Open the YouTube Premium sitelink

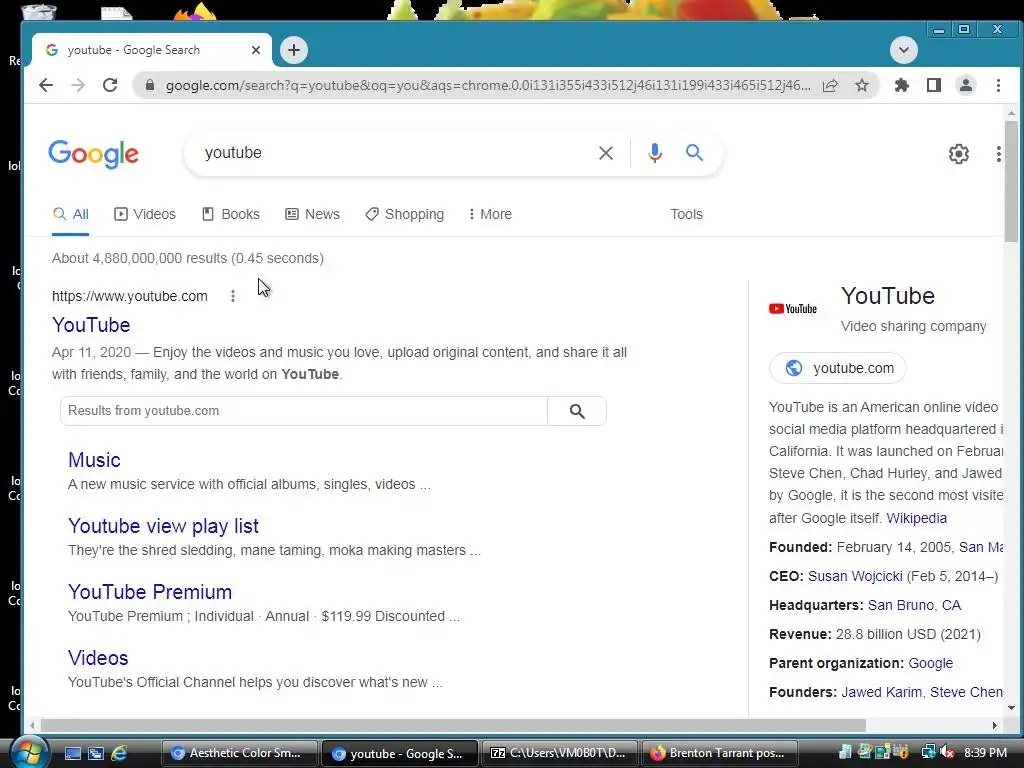pos(150,592)
